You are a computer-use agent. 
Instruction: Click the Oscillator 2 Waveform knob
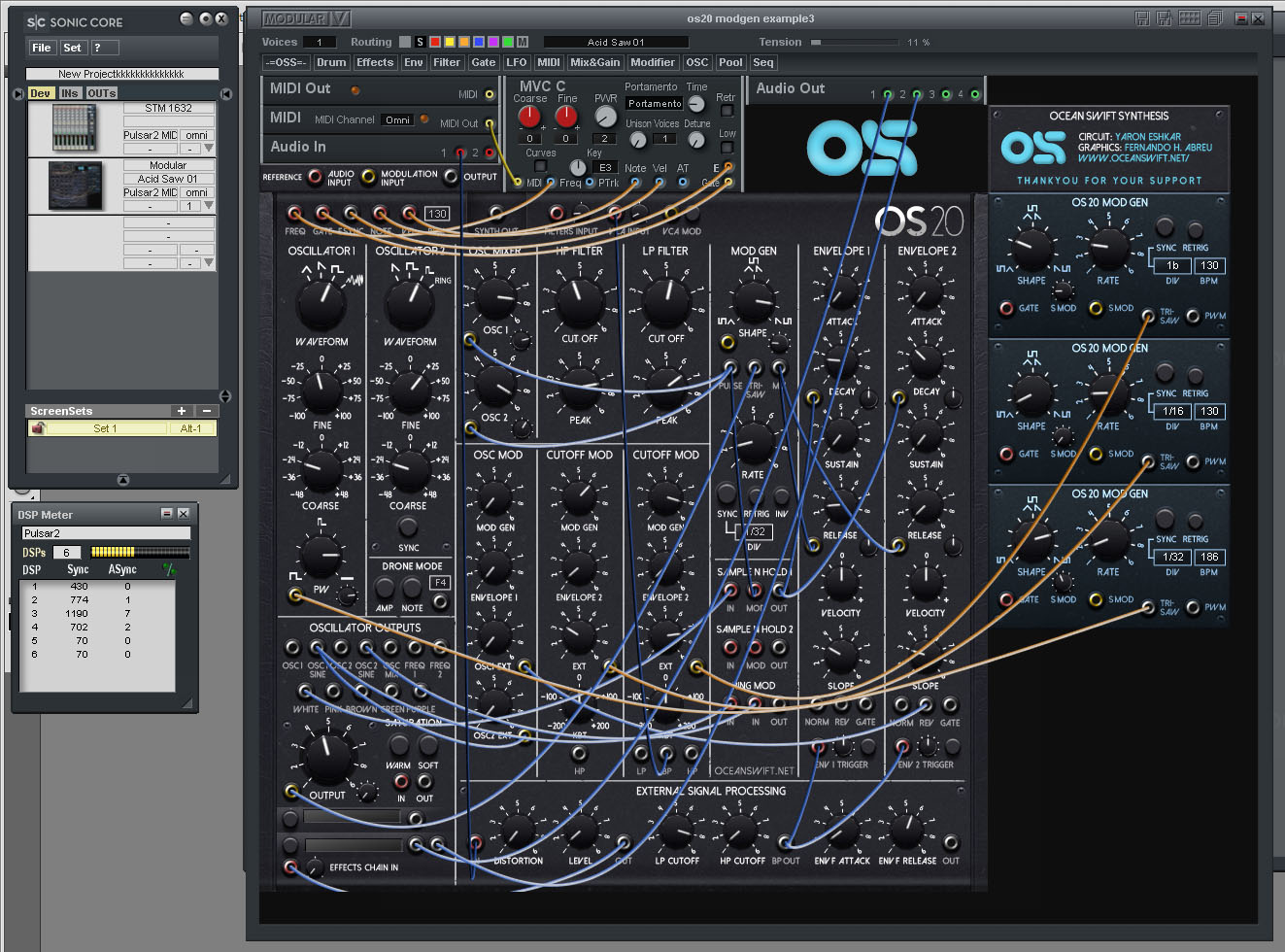pos(410,304)
